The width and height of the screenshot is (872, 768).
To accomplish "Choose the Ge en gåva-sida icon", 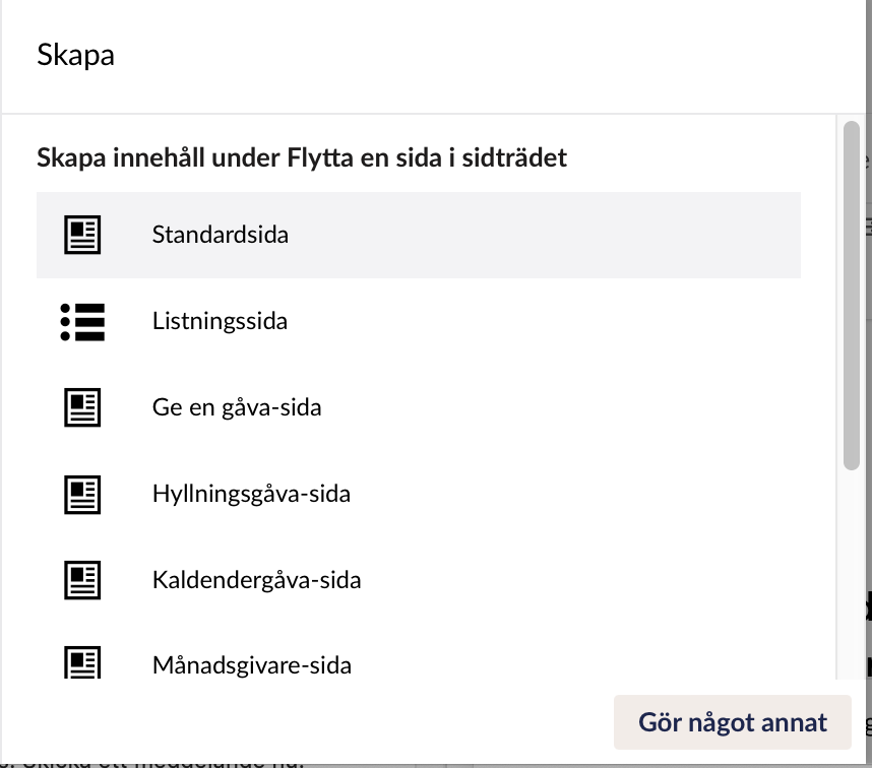I will 82,408.
